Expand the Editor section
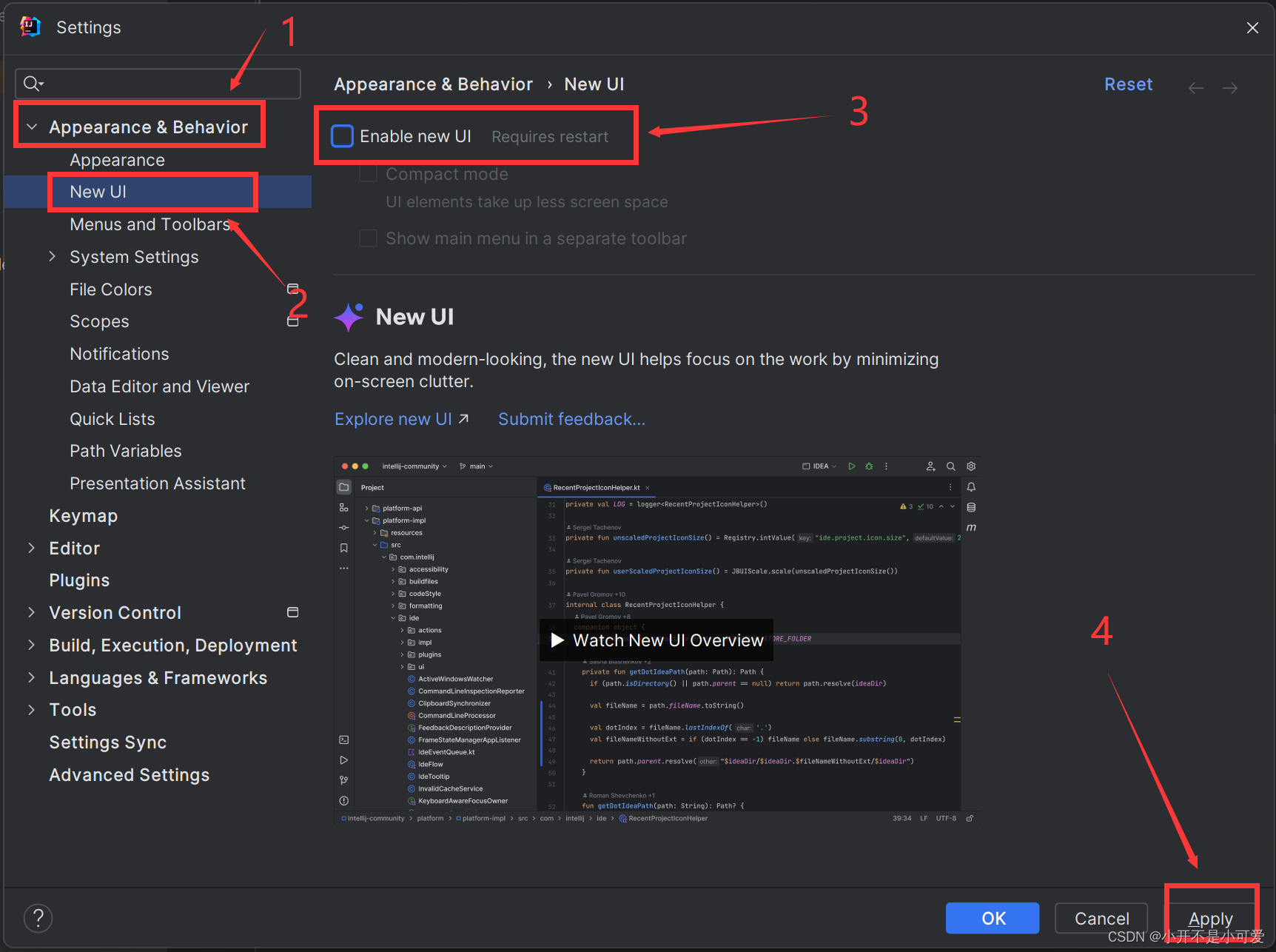This screenshot has width=1276, height=952. click(32, 548)
